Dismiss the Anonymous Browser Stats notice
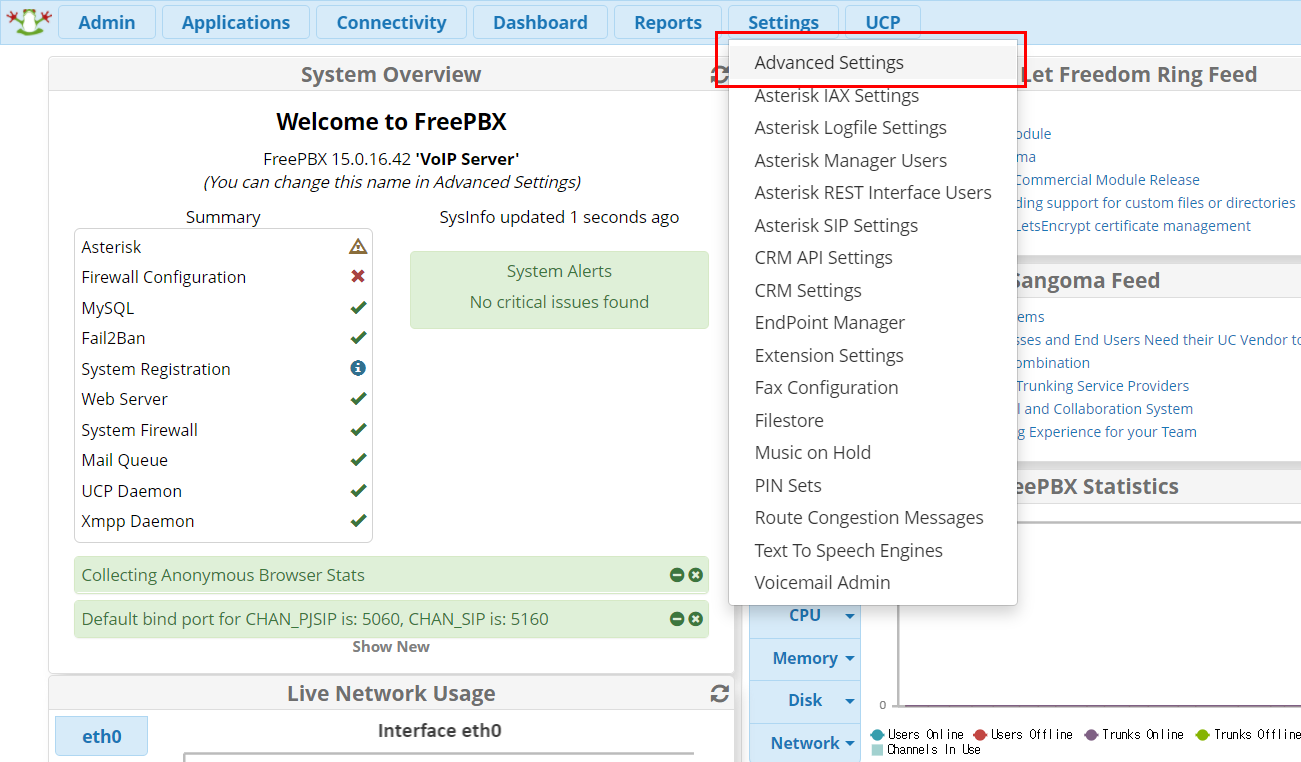Image resolution: width=1301 pixels, height=762 pixels. coord(695,575)
